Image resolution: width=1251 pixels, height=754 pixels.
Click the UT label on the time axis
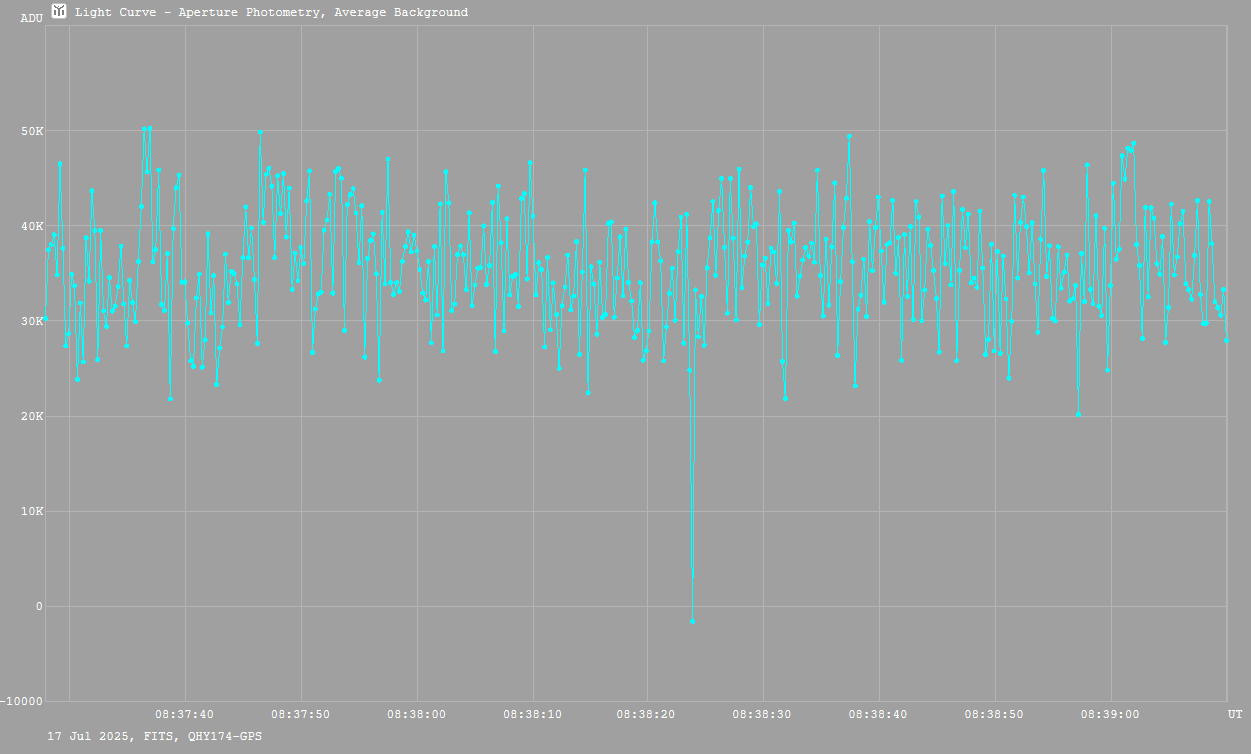coord(1235,714)
